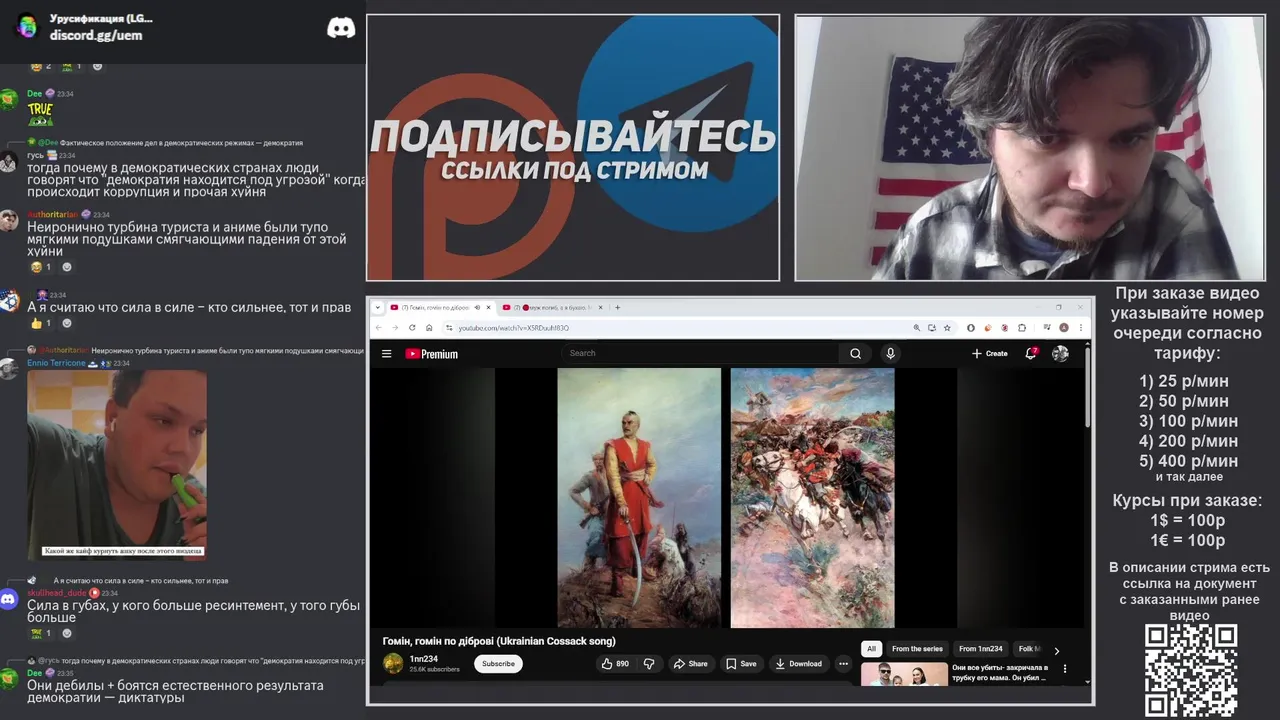1280x720 pixels.
Task: Click the "Подписывайтесь" banner
Action: [573, 147]
